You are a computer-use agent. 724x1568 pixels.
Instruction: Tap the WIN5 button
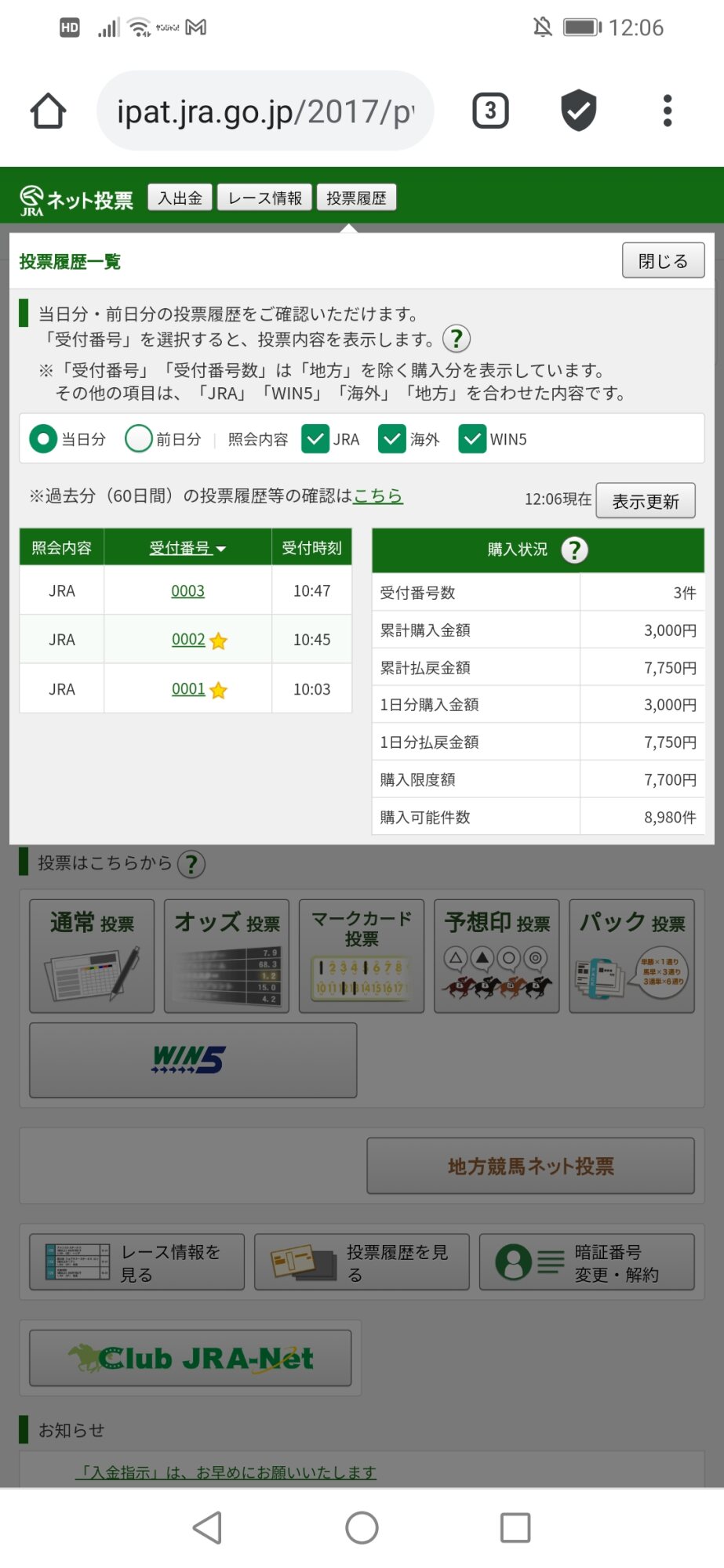193,1060
